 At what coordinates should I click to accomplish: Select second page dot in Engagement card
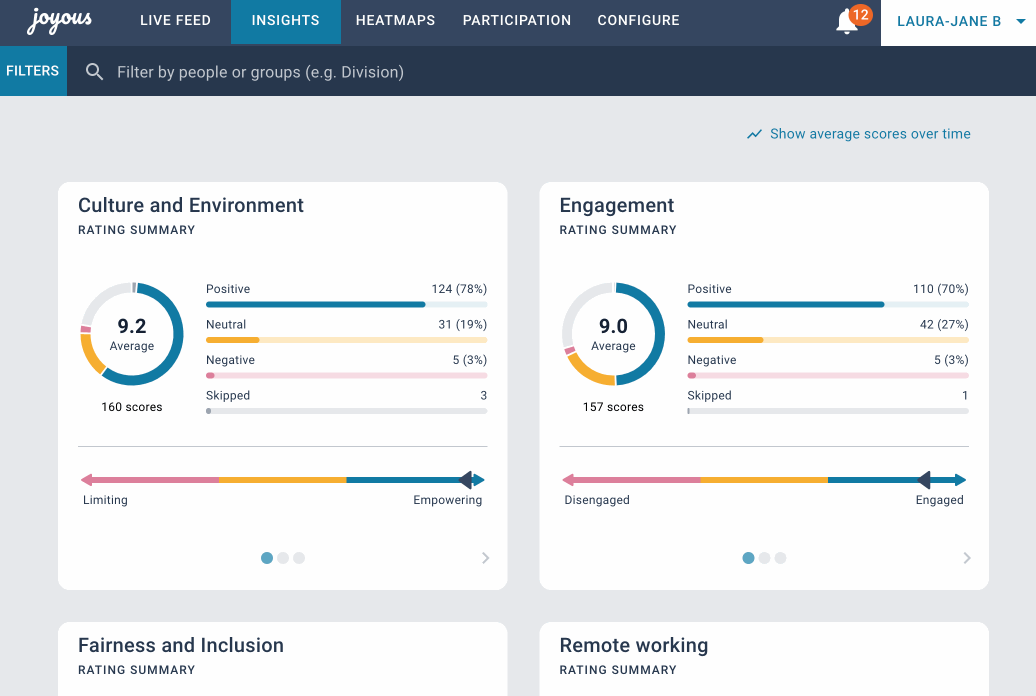coord(764,558)
